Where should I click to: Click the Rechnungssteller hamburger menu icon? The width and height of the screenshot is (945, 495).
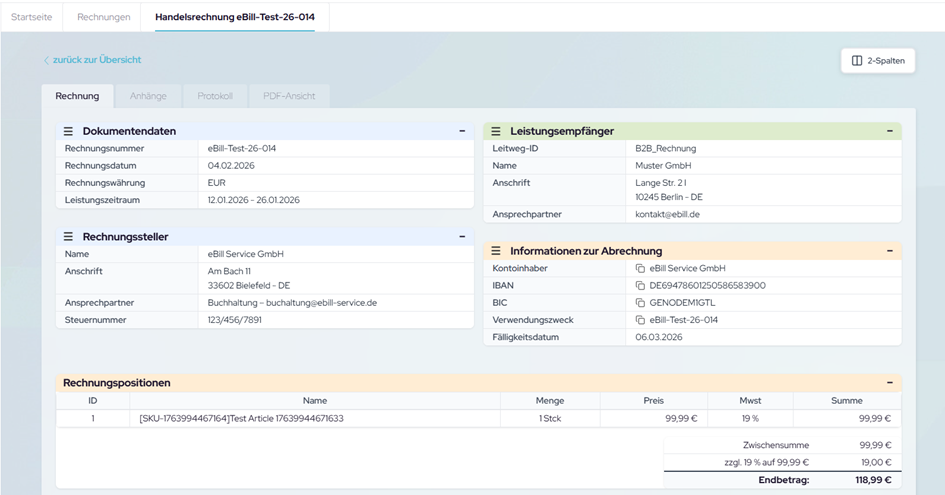click(69, 236)
